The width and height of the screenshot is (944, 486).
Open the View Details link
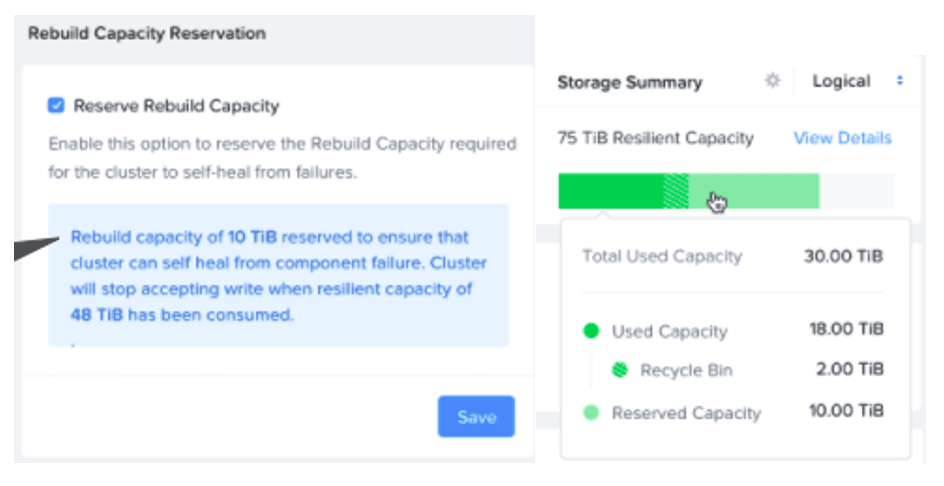tap(842, 138)
